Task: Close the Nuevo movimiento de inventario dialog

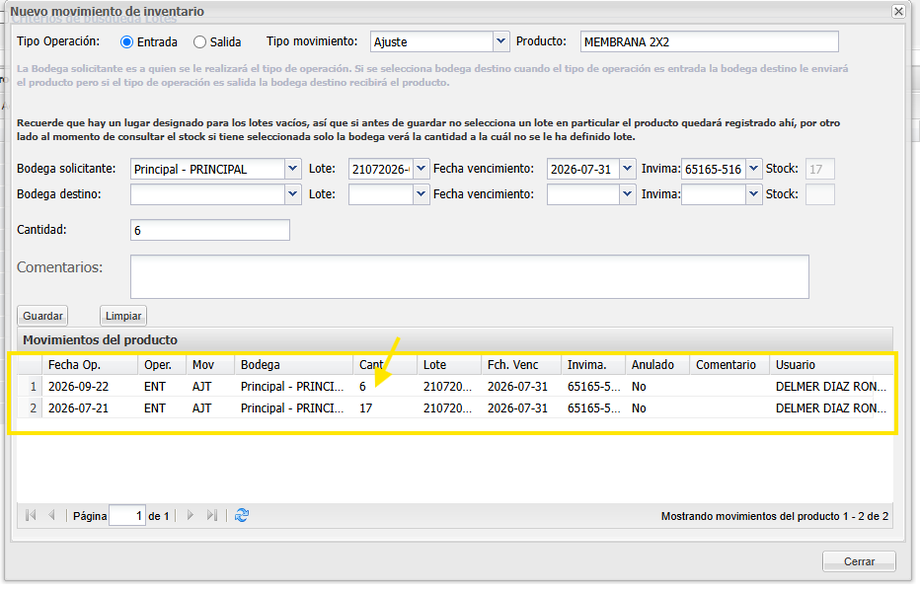Action: [898, 11]
